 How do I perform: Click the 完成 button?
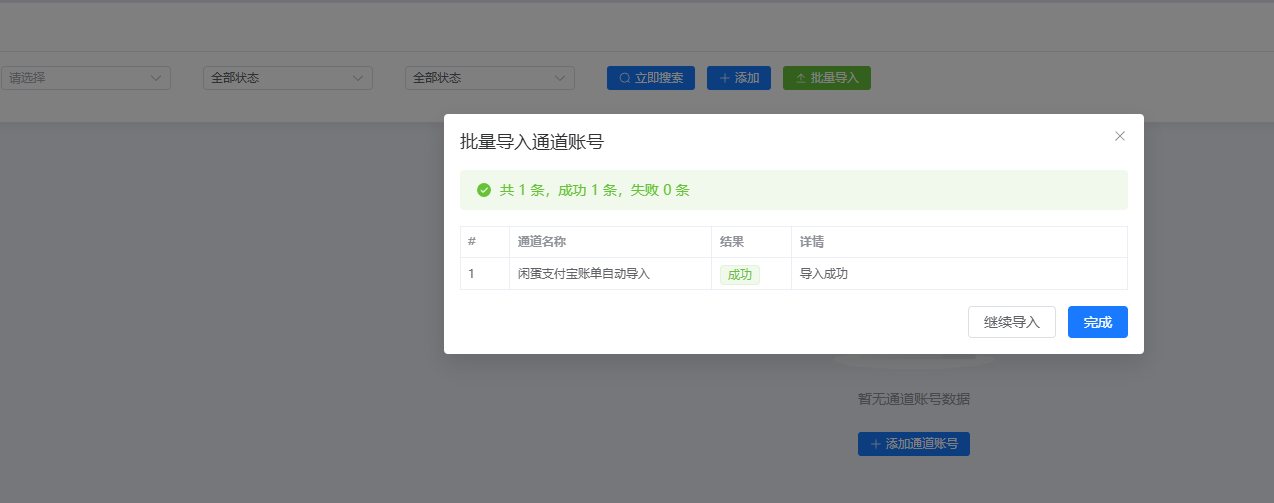click(x=1098, y=322)
